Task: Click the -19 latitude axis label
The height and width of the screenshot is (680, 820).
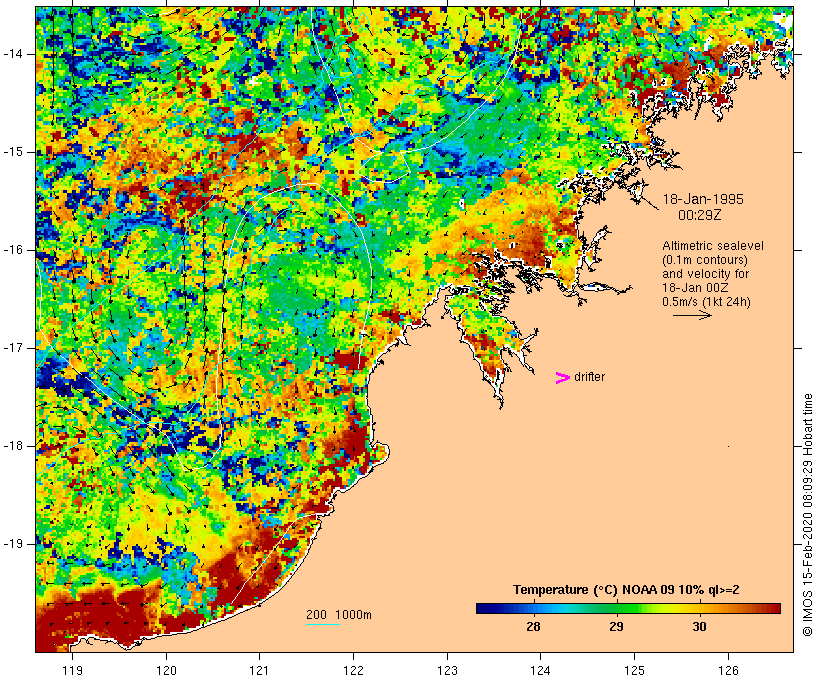Action: tap(13, 544)
